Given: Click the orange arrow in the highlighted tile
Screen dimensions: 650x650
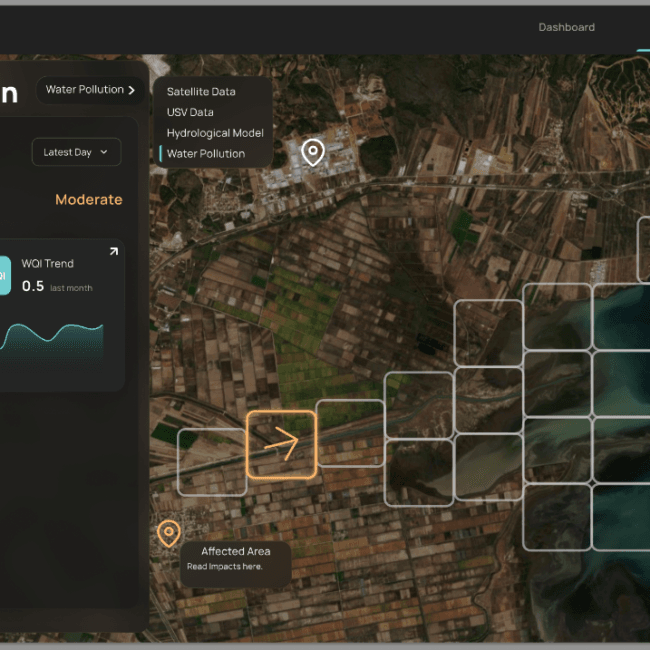Looking at the screenshot, I should [x=282, y=444].
